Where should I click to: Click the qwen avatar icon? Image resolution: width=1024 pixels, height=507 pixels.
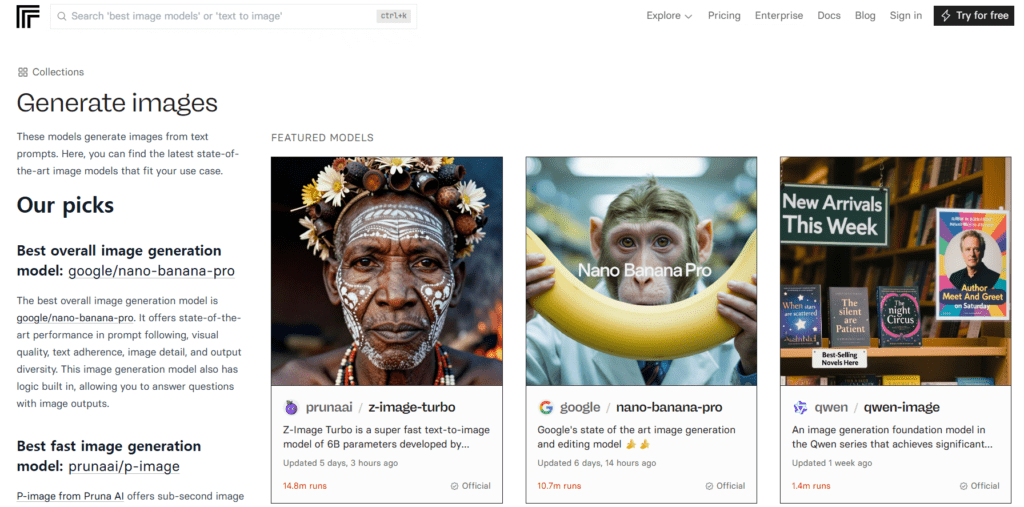[800, 407]
